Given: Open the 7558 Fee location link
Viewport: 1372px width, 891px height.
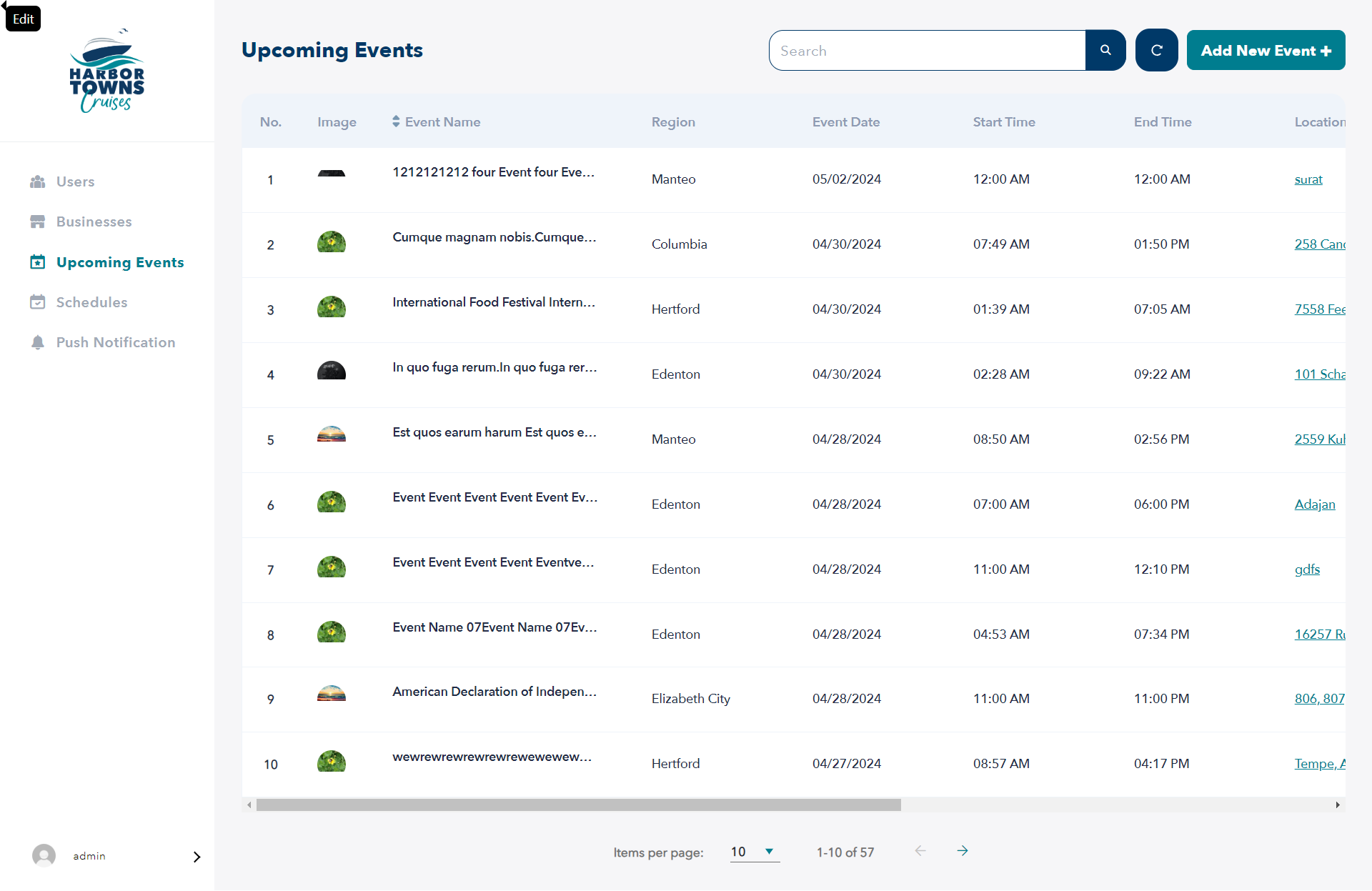Looking at the screenshot, I should (x=1320, y=309).
